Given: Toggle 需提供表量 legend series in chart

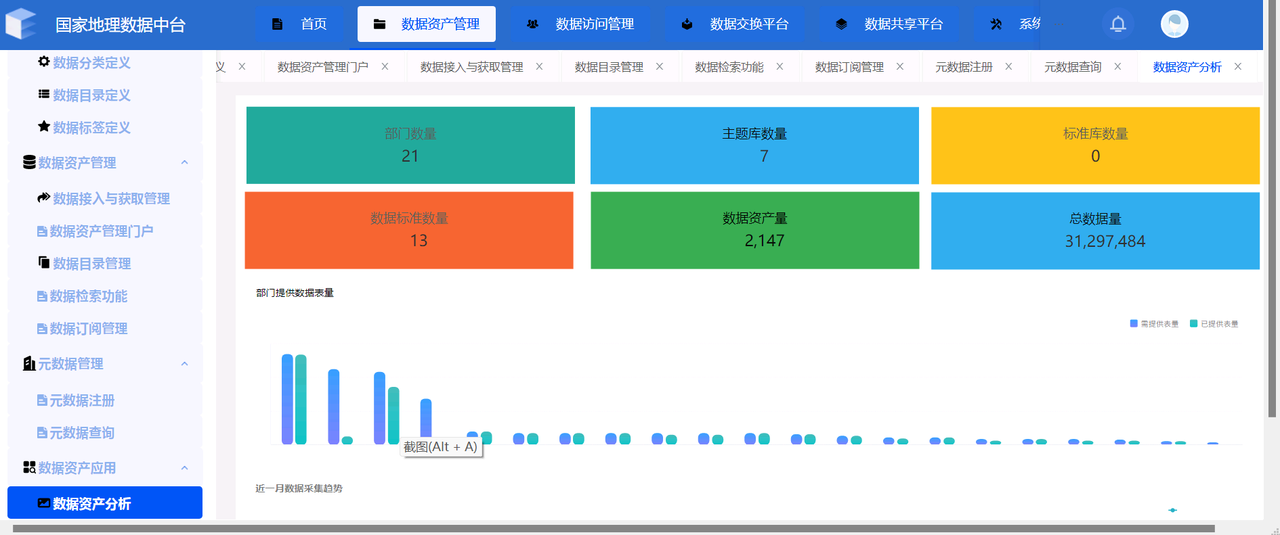Looking at the screenshot, I should (x=1154, y=324).
